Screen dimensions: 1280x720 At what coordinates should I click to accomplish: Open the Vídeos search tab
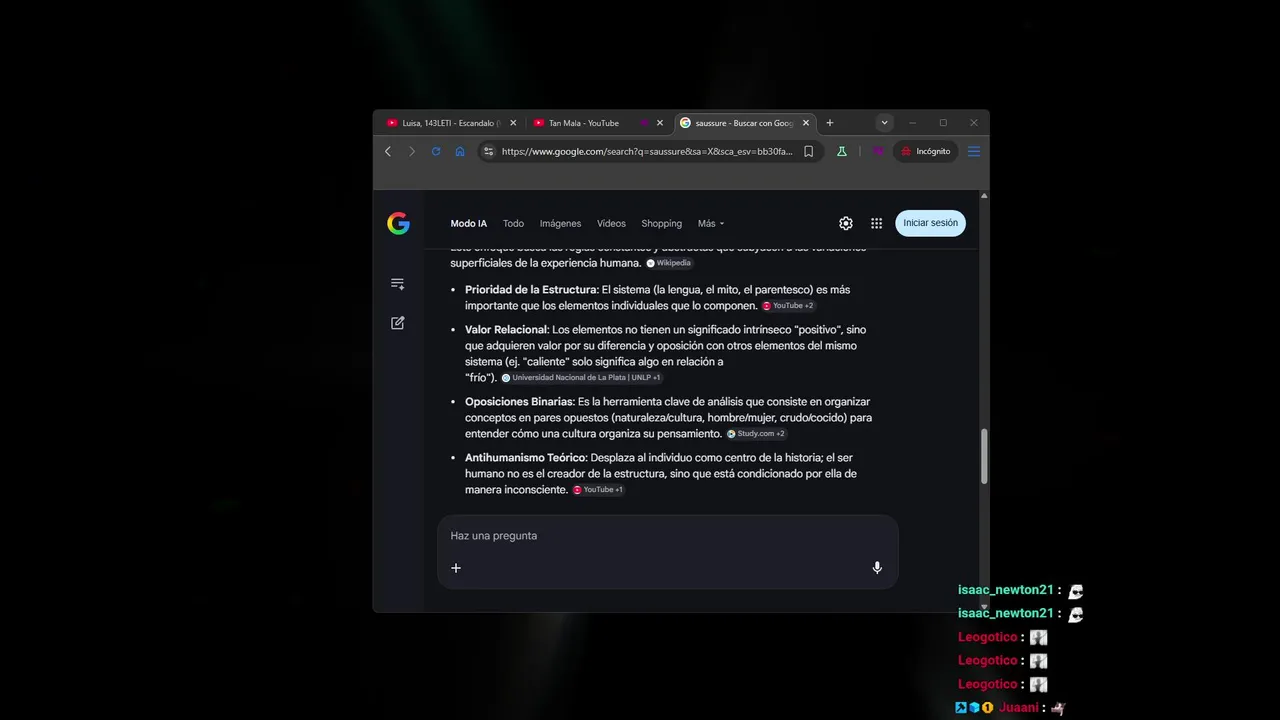611,224
